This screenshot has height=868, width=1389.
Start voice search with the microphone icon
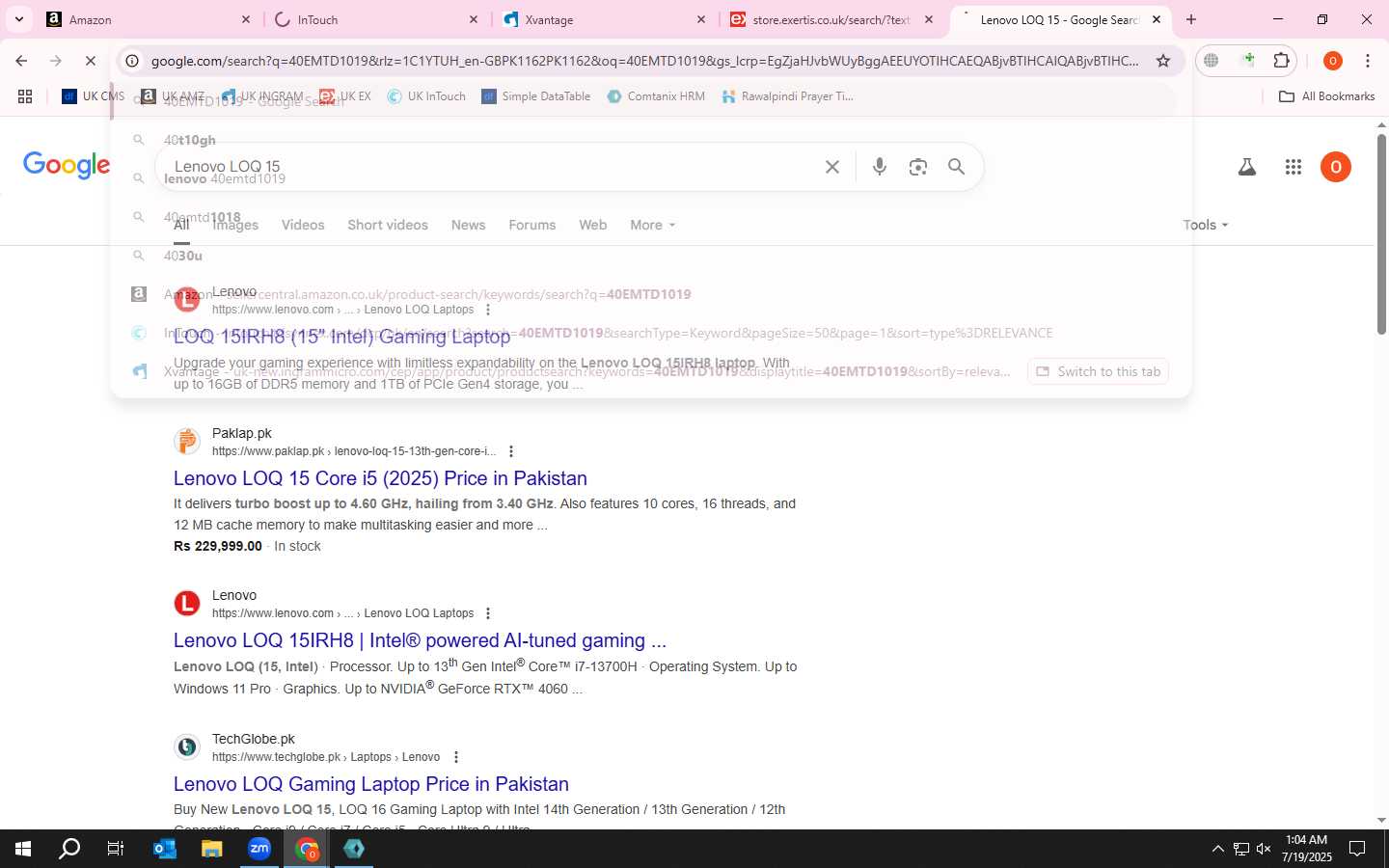tap(880, 167)
